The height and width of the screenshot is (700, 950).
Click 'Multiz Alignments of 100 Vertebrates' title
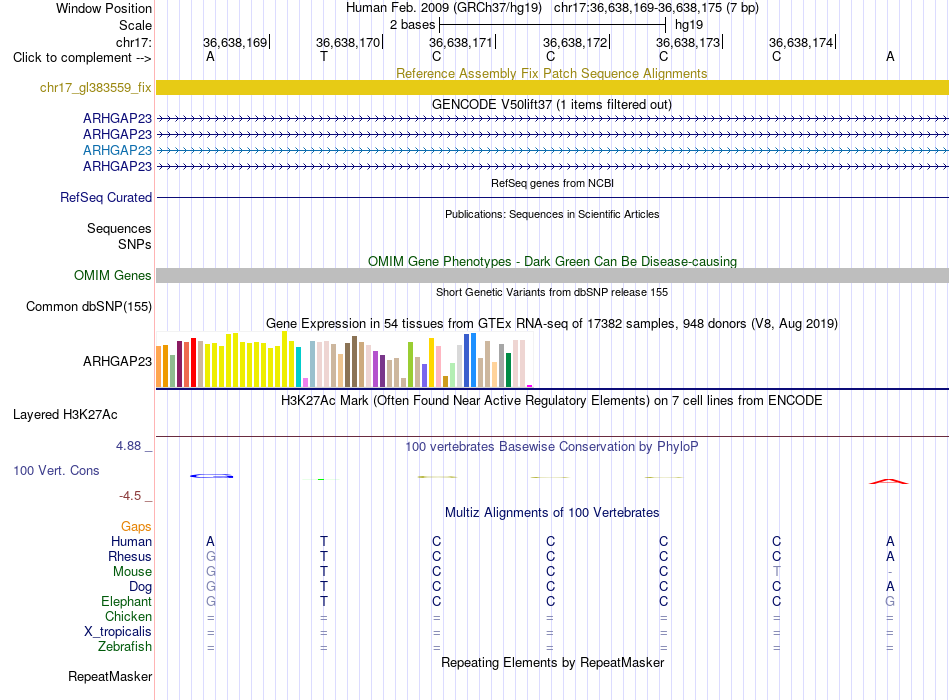coord(552,513)
